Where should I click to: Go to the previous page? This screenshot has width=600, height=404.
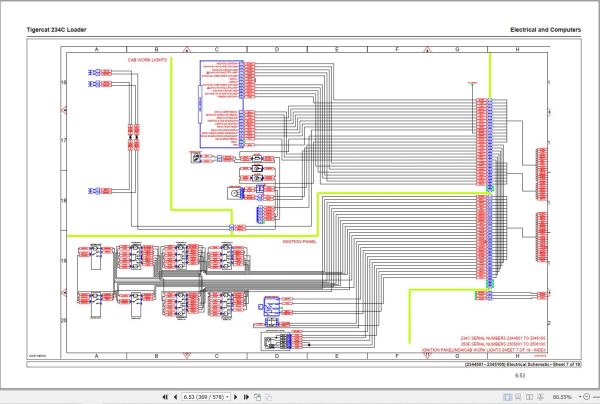[175, 397]
